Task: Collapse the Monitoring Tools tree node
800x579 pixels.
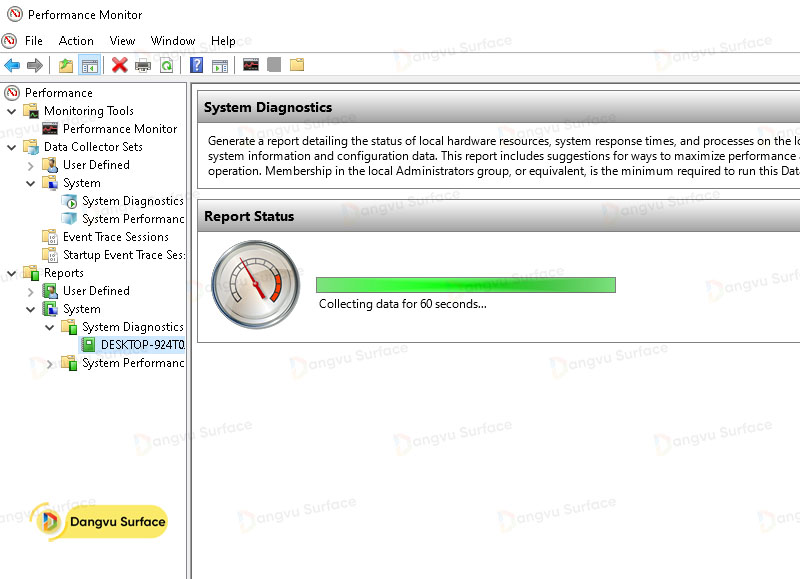Action: pos(12,111)
